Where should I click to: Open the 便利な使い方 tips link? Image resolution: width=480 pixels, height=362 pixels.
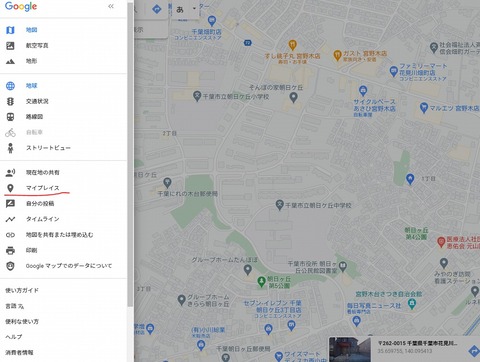(22, 322)
